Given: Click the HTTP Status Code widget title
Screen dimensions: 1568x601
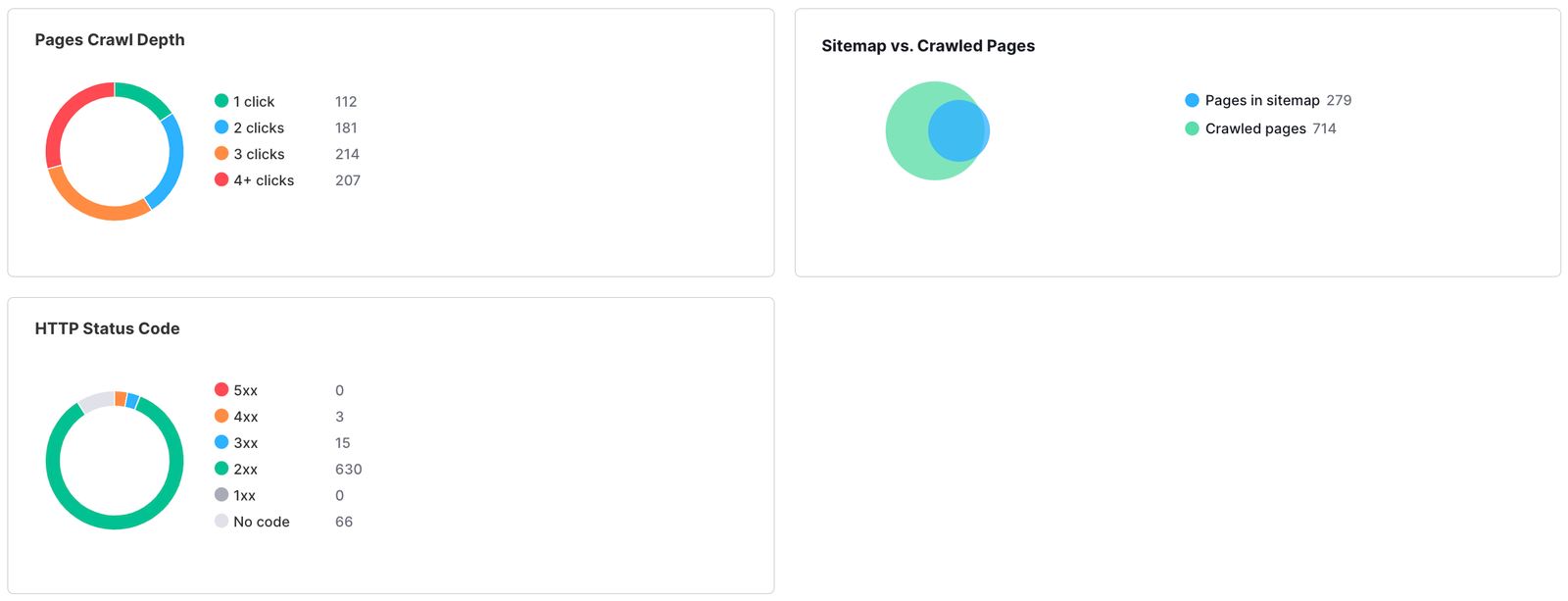Looking at the screenshot, I should click(x=107, y=328).
